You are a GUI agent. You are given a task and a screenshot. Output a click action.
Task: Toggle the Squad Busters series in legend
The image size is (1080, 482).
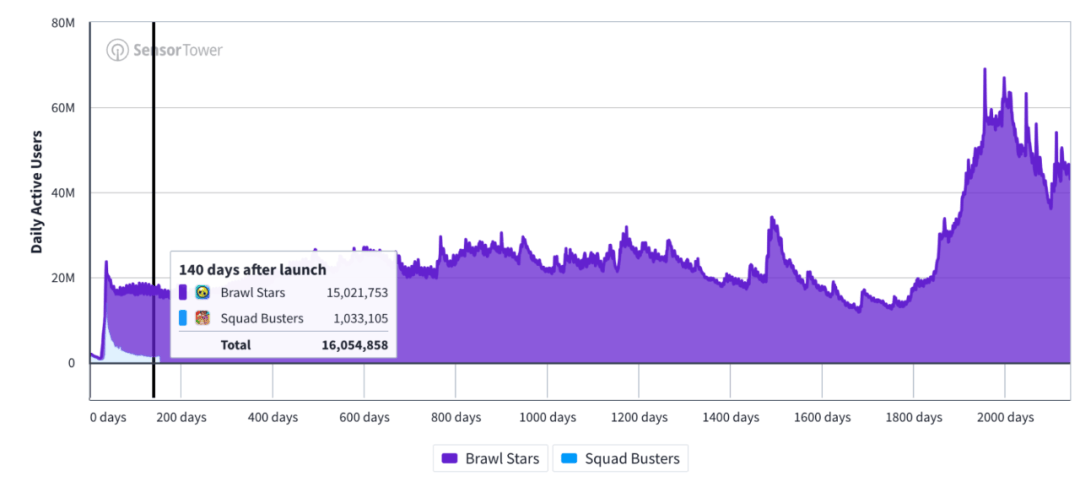[620, 458]
